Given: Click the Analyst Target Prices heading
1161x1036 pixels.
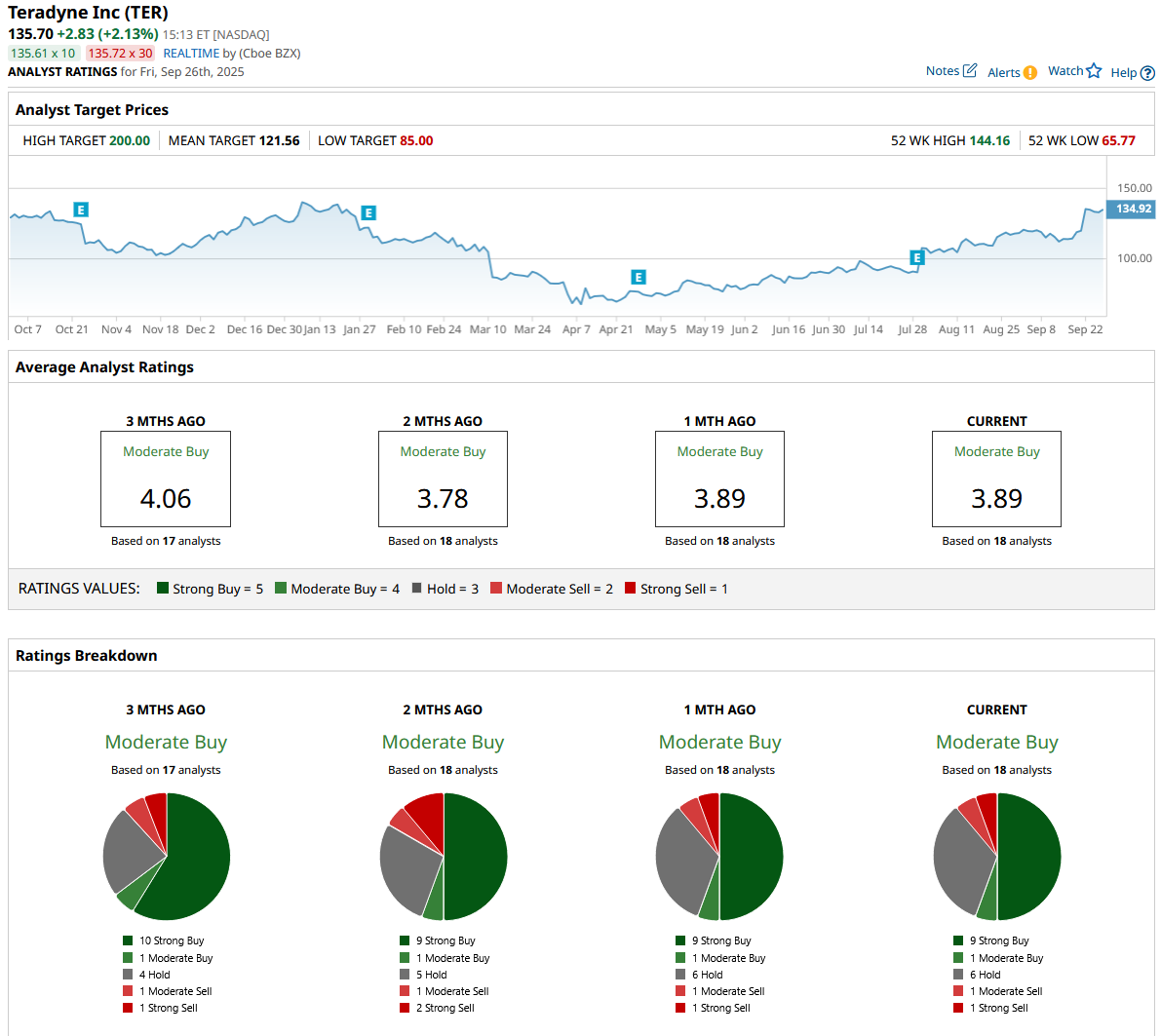Looking at the screenshot, I should [x=92, y=109].
